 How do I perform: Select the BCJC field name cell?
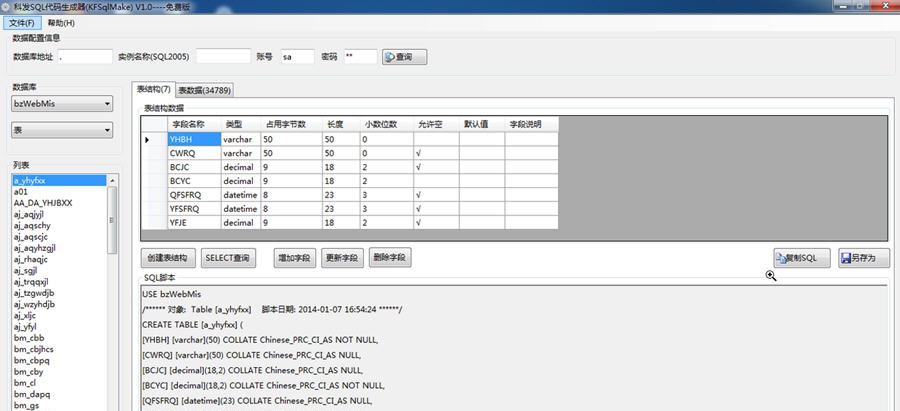click(194, 167)
